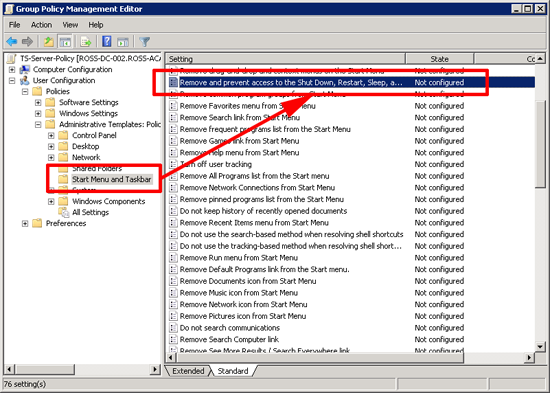
Task: Click the settings list scroll down arrow
Action: tap(540, 347)
